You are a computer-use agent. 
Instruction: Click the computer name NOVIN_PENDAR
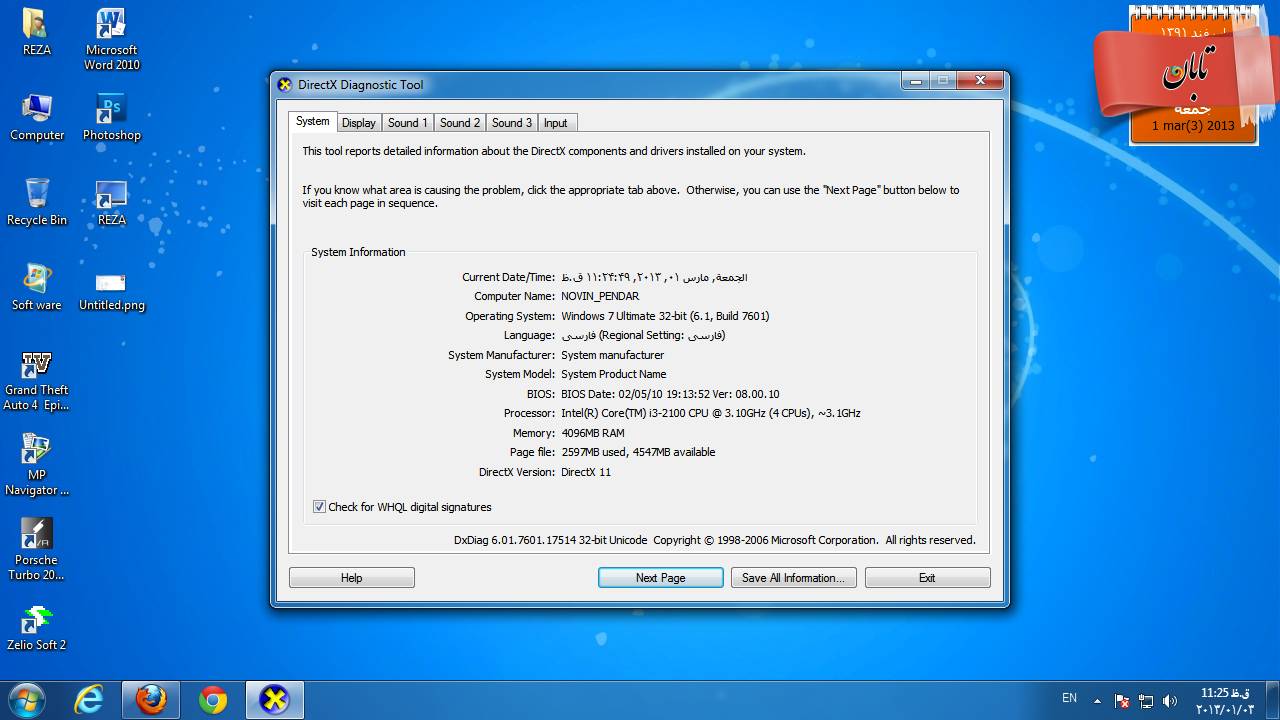coord(600,296)
